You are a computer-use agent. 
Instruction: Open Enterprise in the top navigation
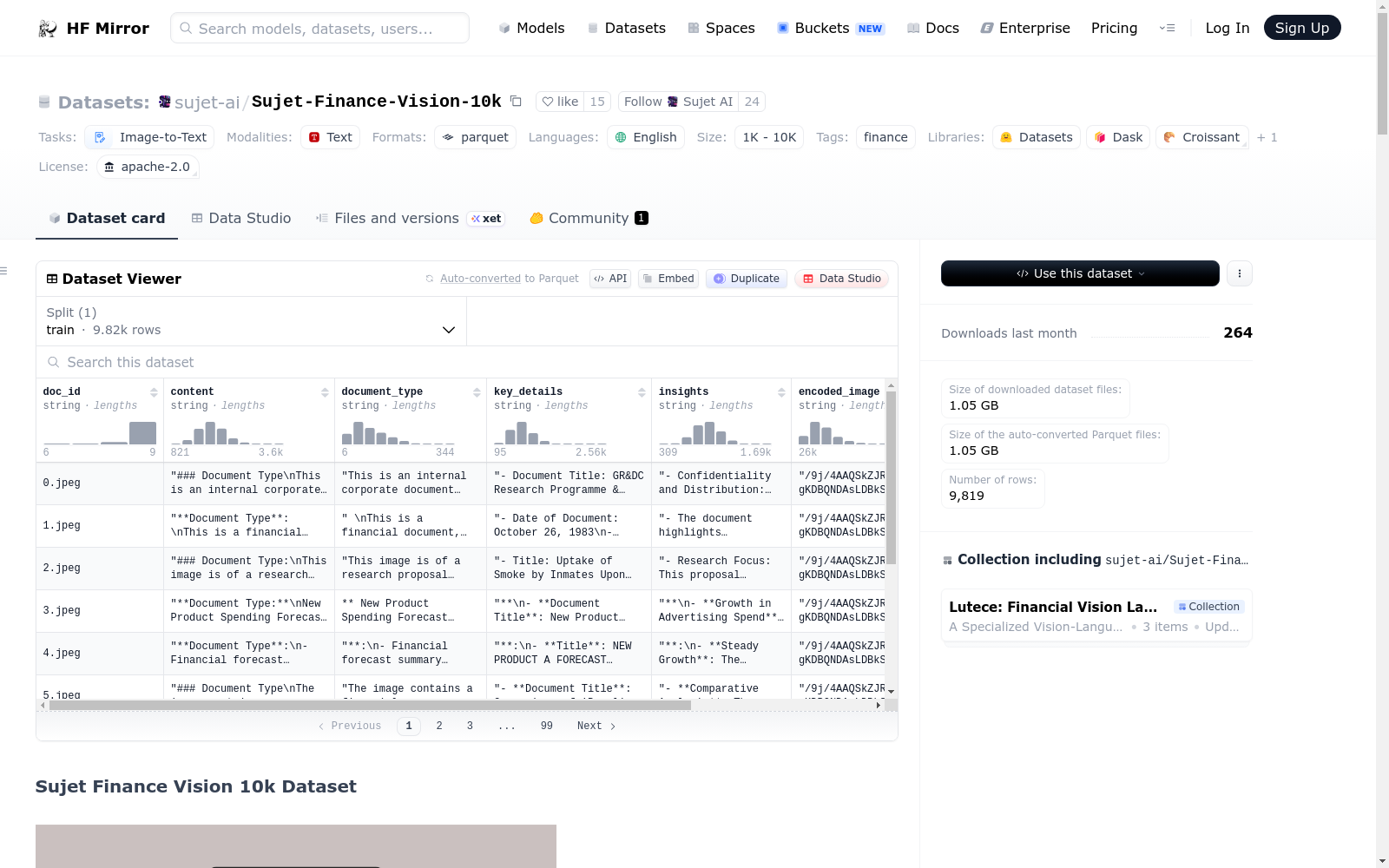[1025, 28]
